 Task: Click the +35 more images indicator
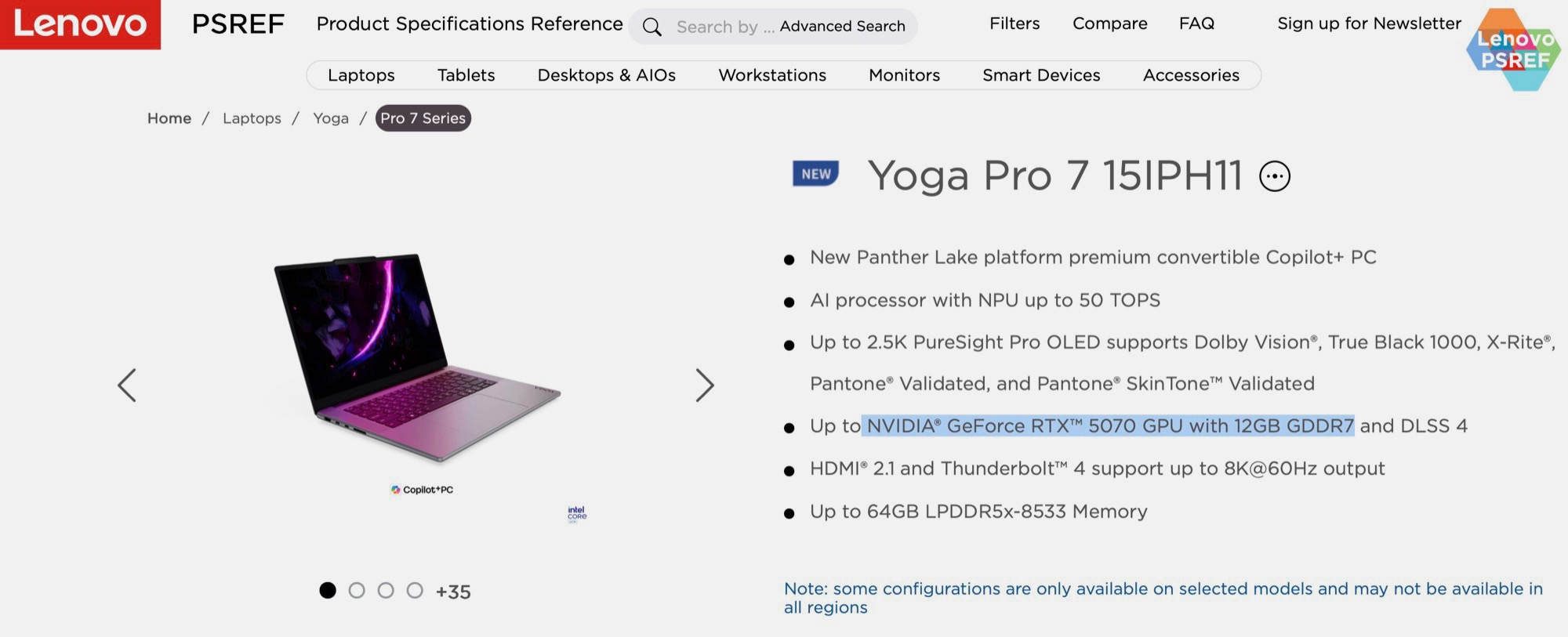click(453, 592)
